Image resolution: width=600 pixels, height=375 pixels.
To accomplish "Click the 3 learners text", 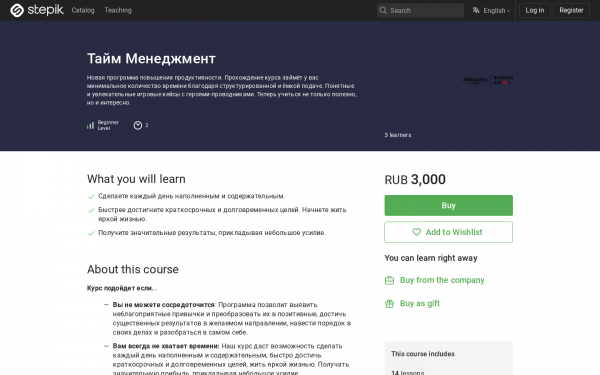I will tap(398, 135).
